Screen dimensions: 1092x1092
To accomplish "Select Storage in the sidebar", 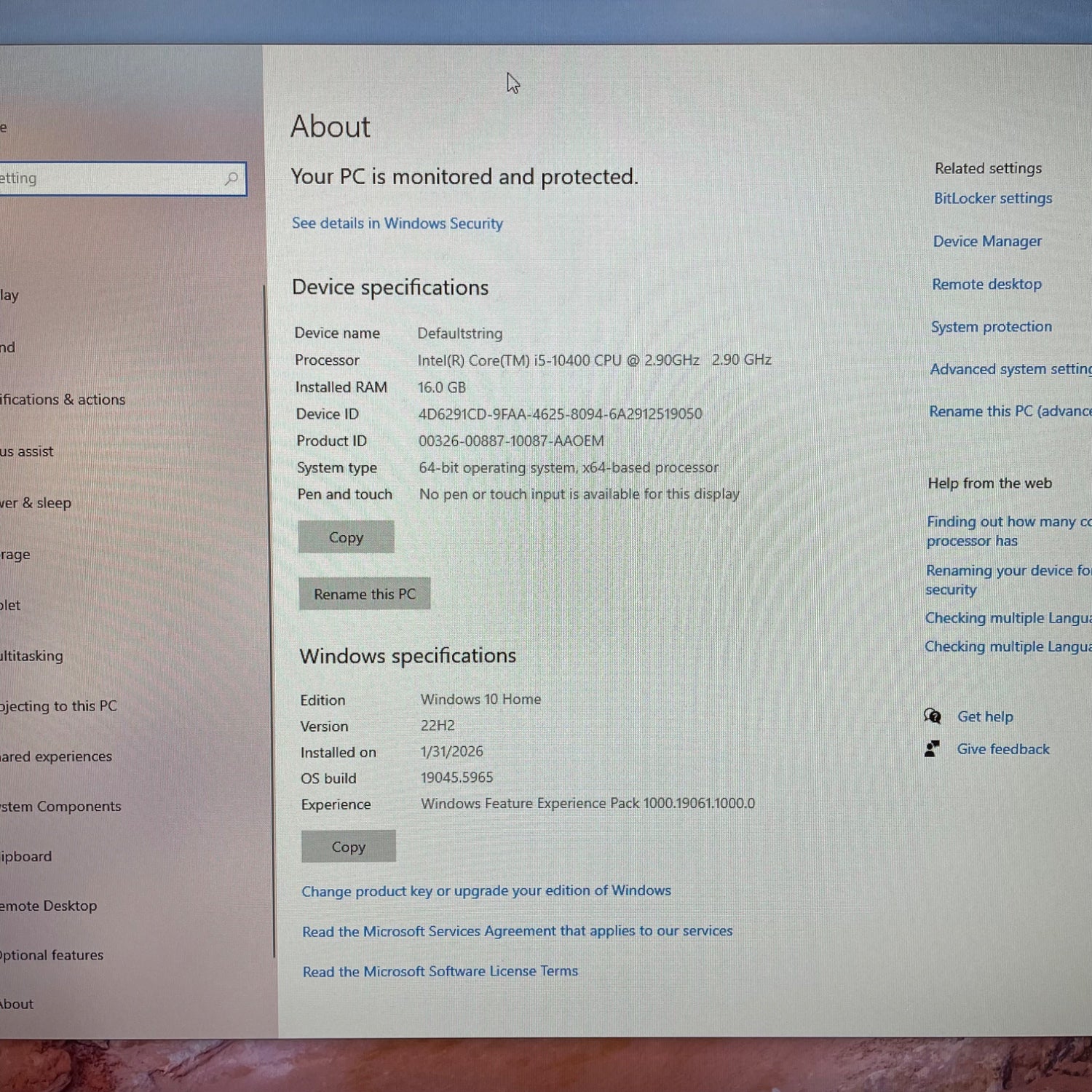I will click(15, 554).
